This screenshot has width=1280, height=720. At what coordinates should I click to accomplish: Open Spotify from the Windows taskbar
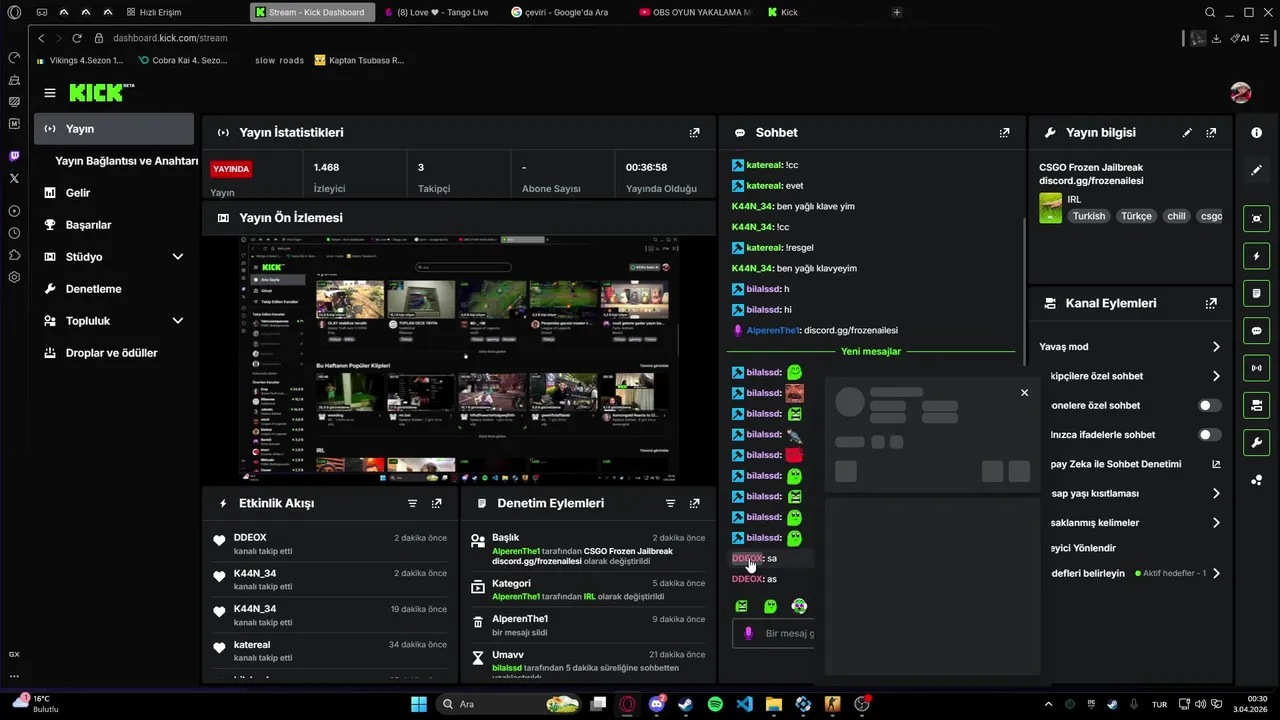pos(715,704)
